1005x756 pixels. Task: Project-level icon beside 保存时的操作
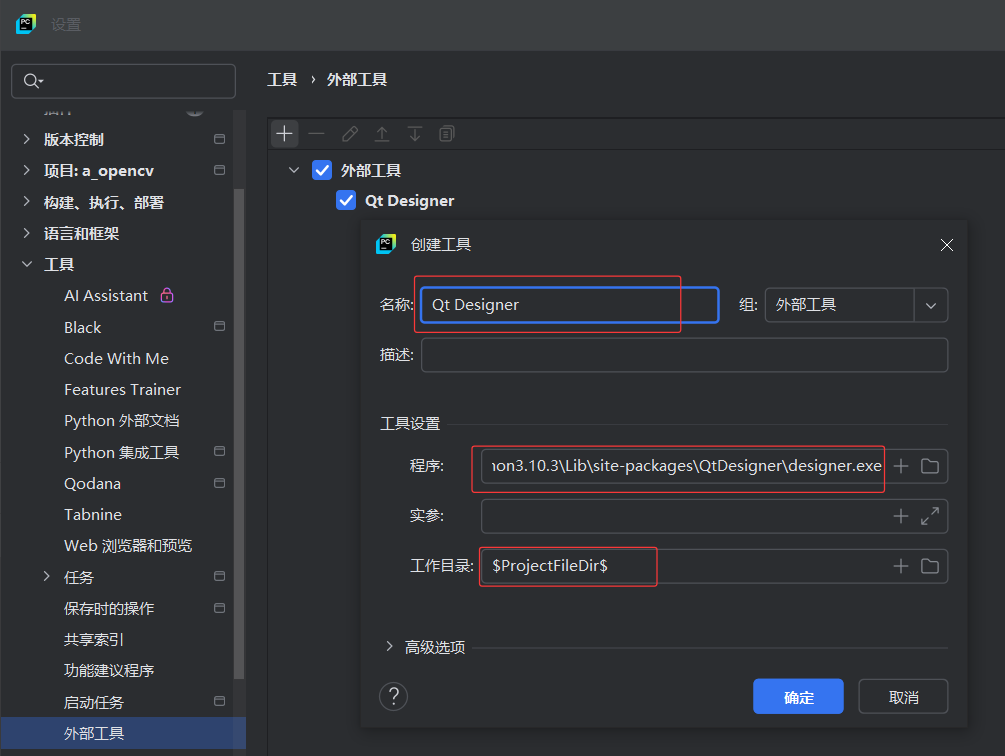click(219, 608)
